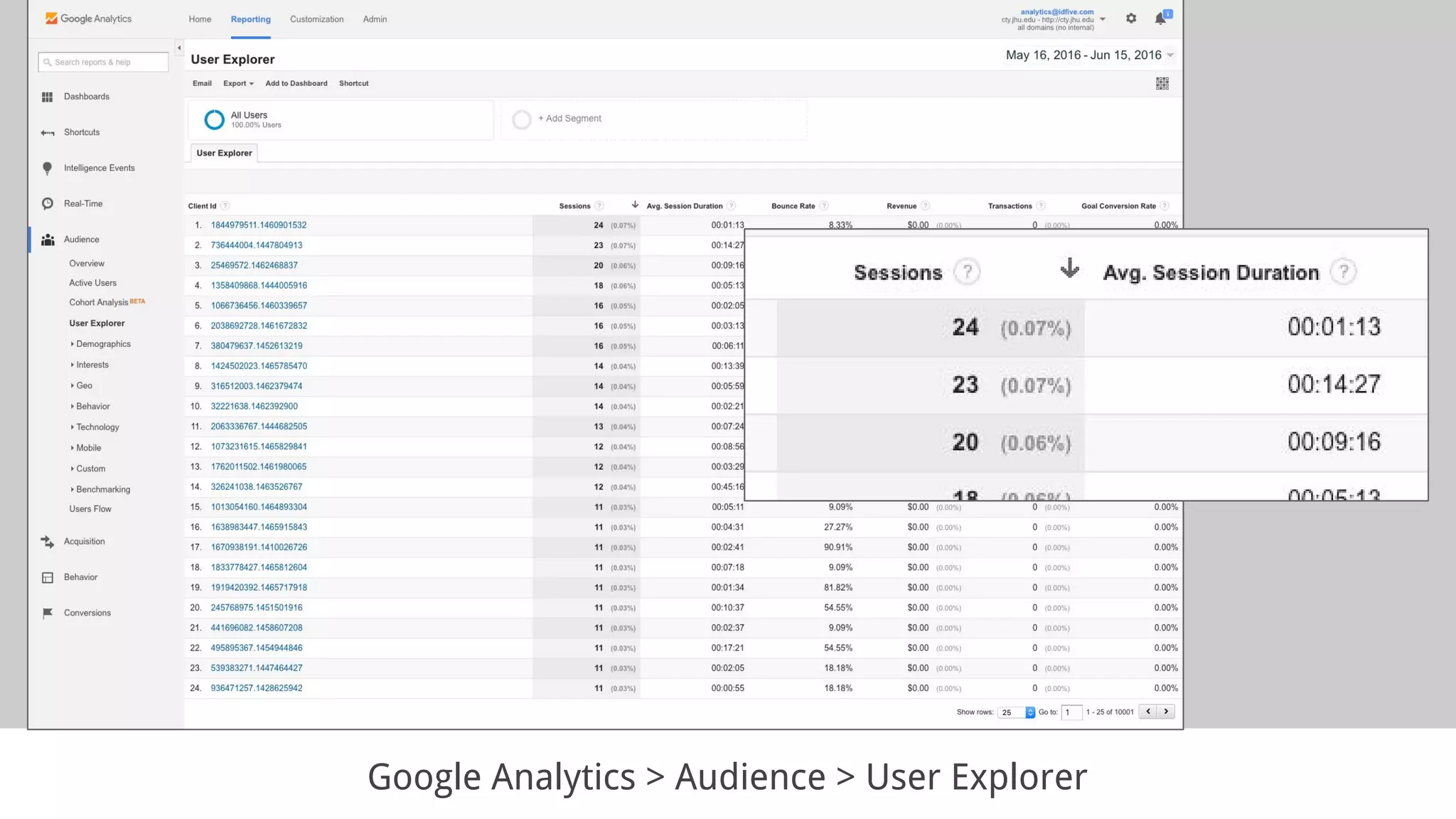This screenshot has width=1456, height=819.
Task: Expand the Interests submenu
Action: pyautogui.click(x=90, y=365)
